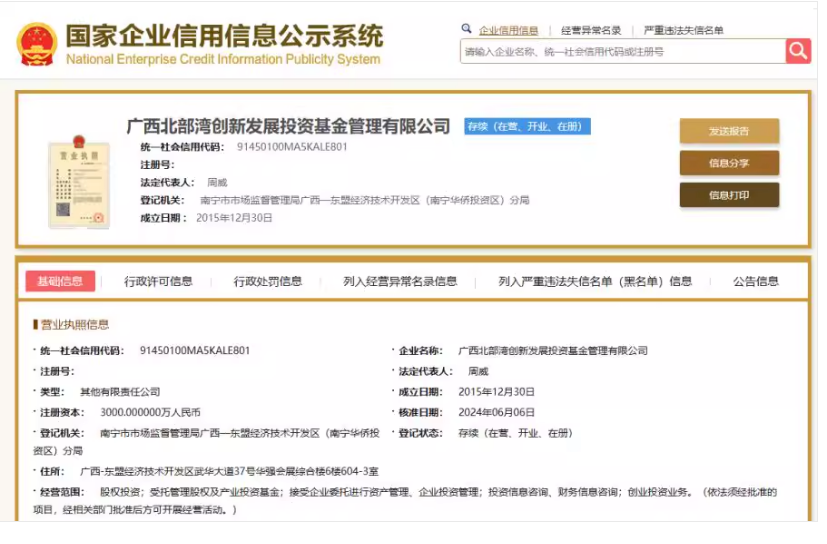827x544 pixels.
Task: Click the 存续（在营、开业、在册）status badge
Action: tap(527, 127)
